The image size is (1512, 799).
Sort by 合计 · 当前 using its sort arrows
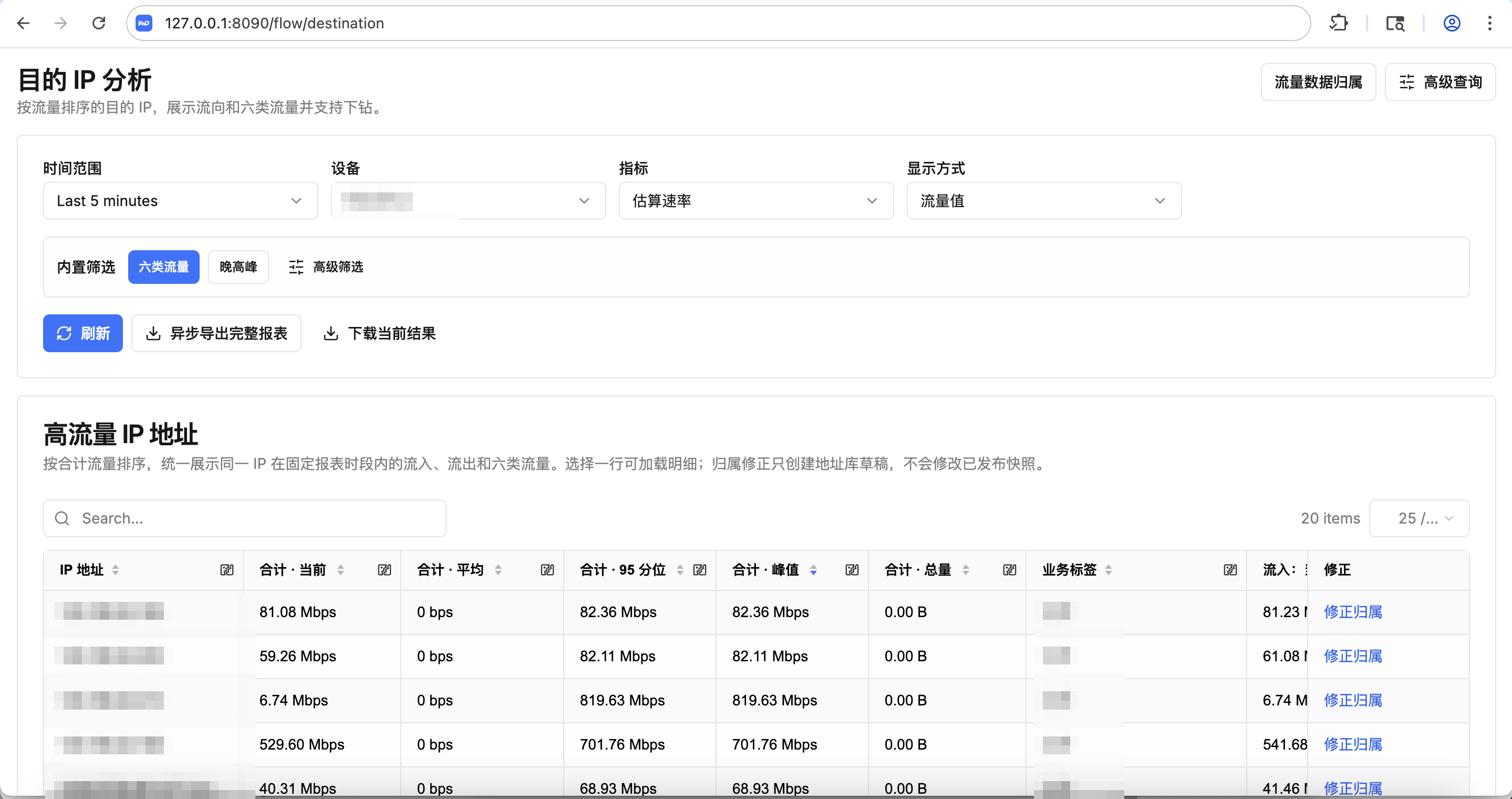point(340,570)
